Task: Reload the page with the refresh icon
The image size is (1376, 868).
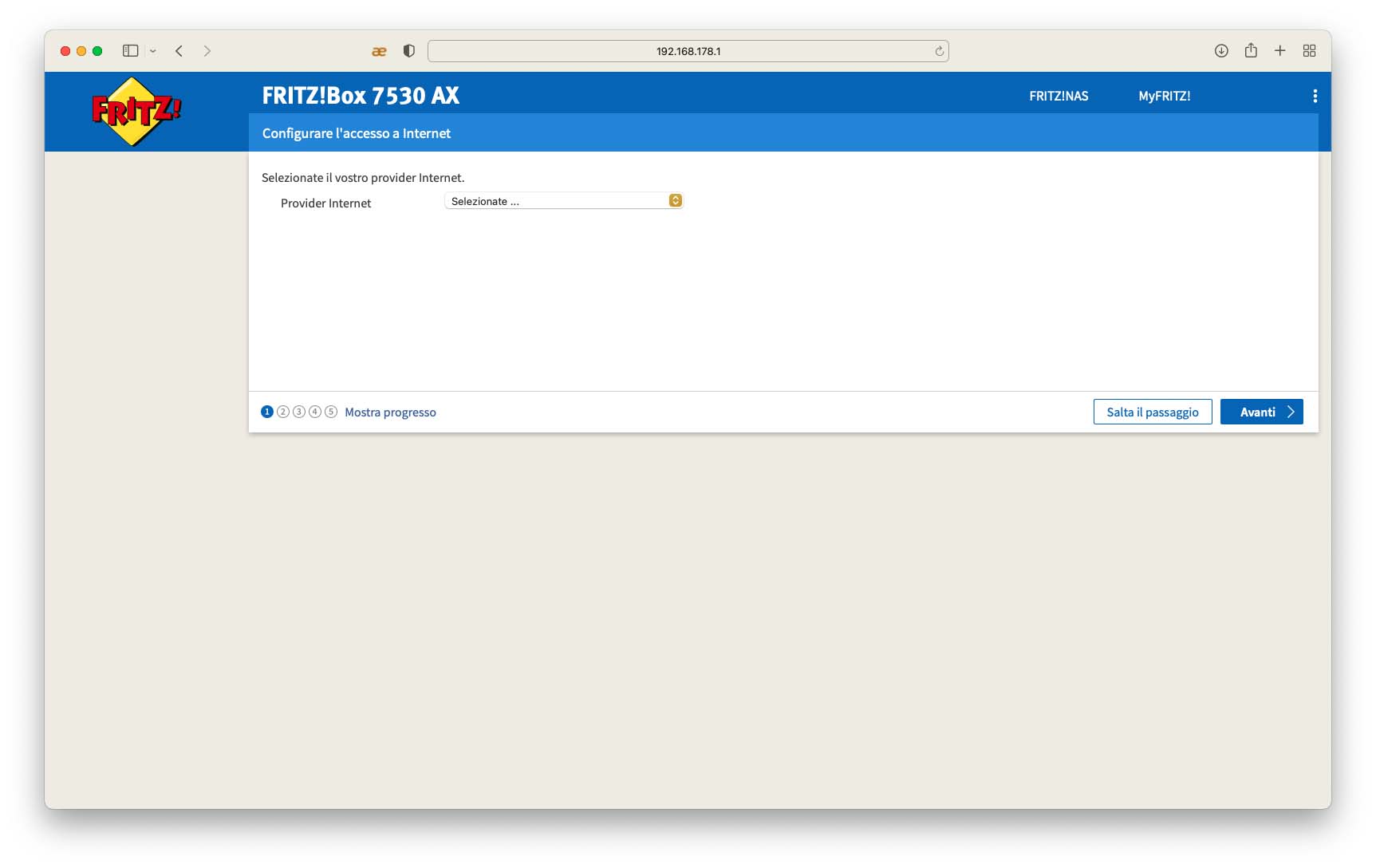Action: tap(939, 51)
